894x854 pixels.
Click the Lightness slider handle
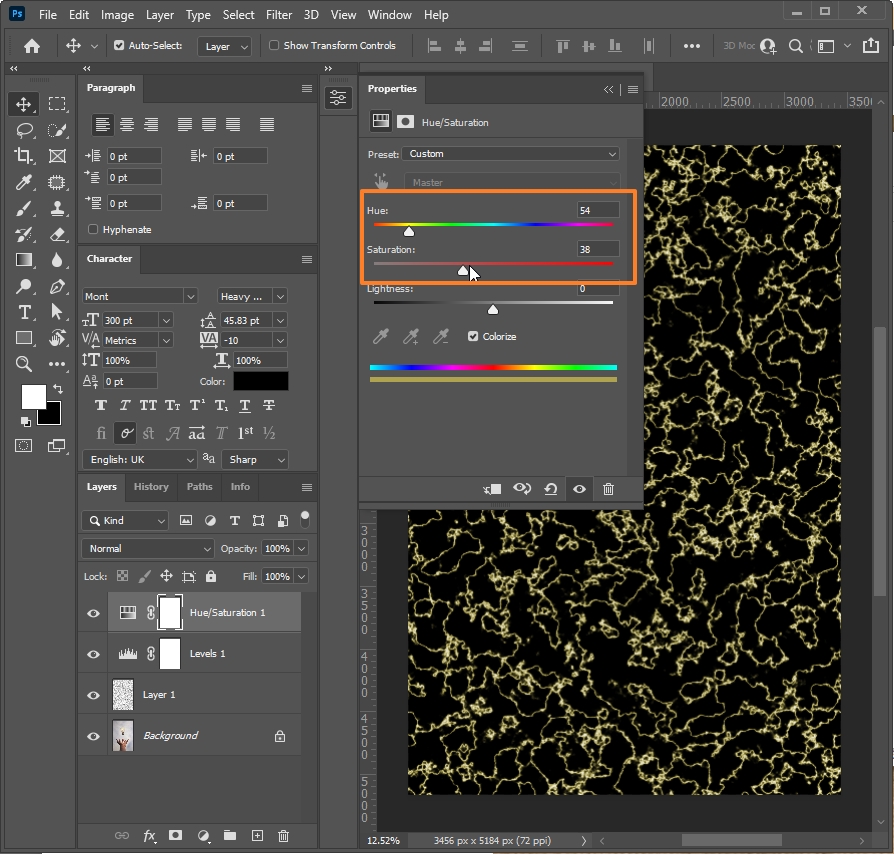tap(492, 310)
